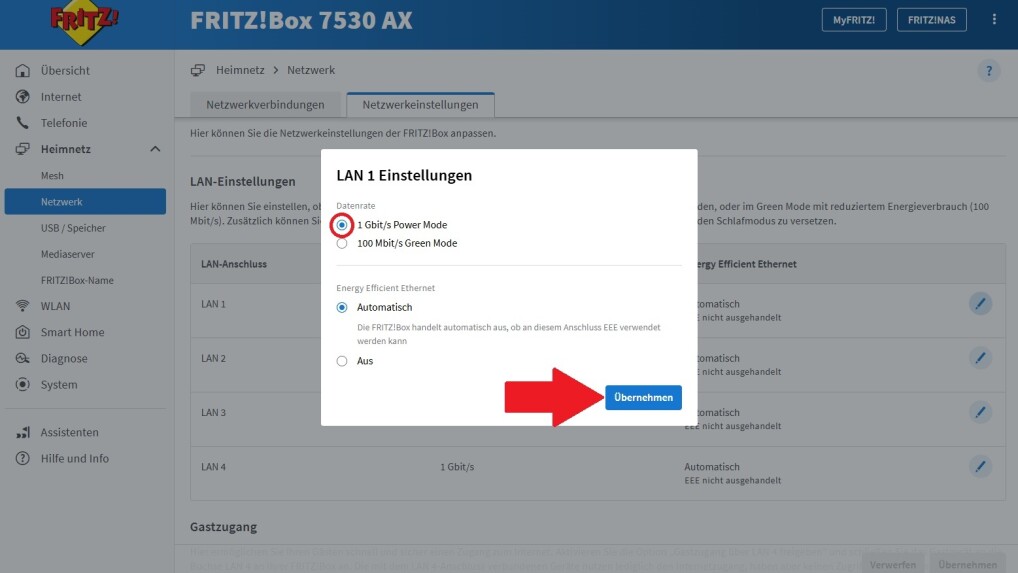Click the LAN 4 row label
1018x573 pixels.
click(214, 467)
